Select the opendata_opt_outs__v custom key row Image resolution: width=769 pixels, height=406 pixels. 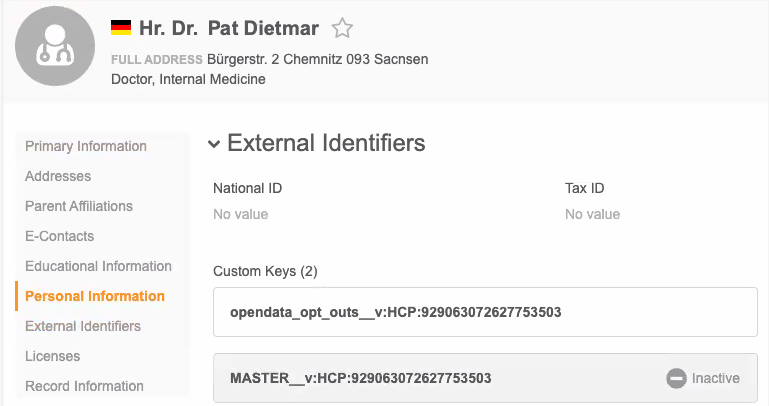click(485, 312)
